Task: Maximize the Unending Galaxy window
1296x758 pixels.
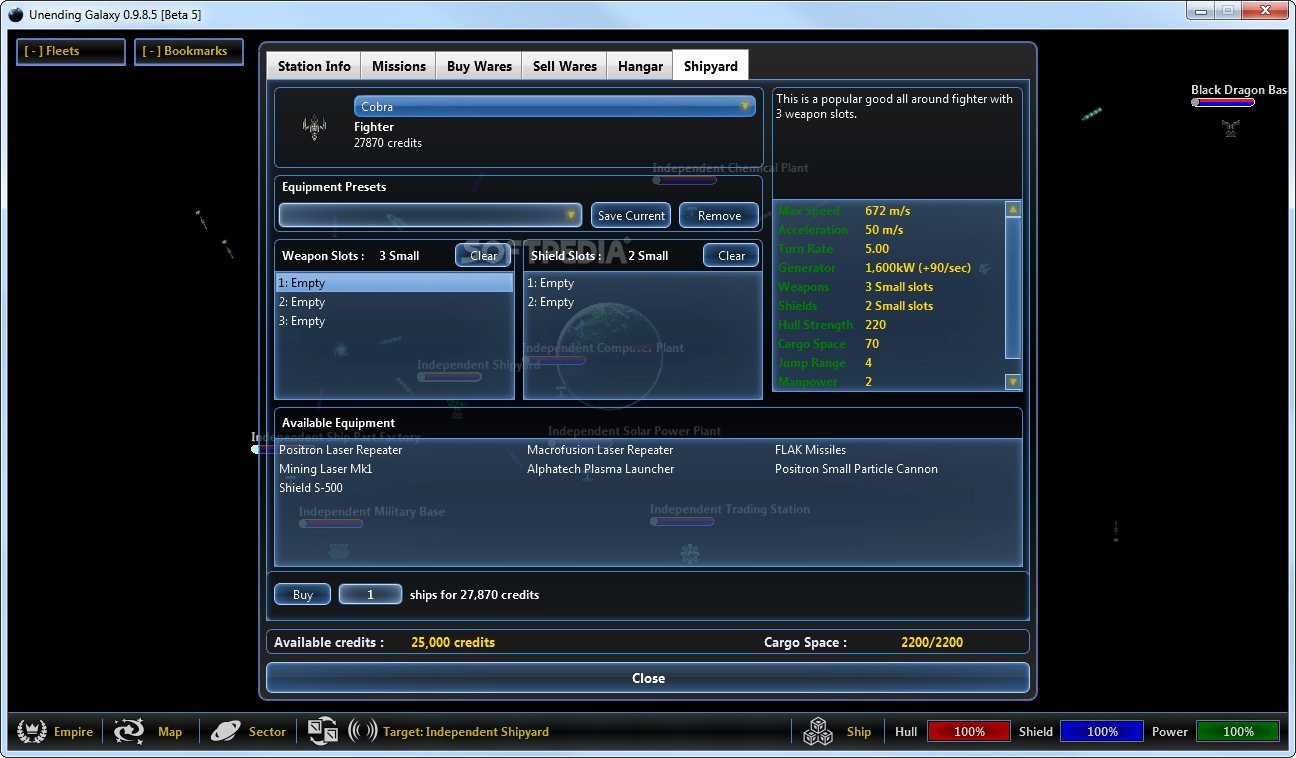Action: pyautogui.click(x=1229, y=10)
